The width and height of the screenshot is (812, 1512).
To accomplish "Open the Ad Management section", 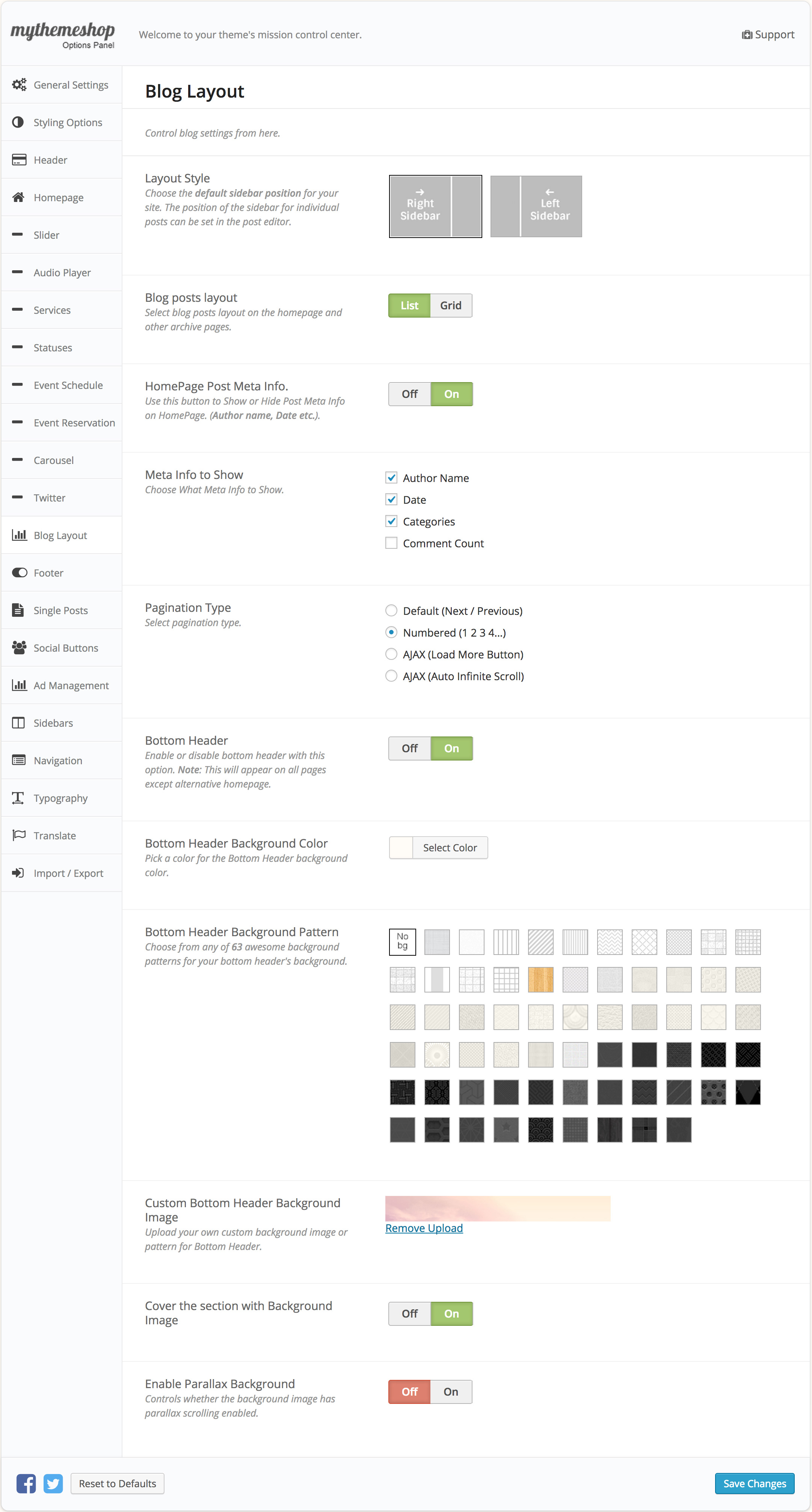I will tap(71, 685).
